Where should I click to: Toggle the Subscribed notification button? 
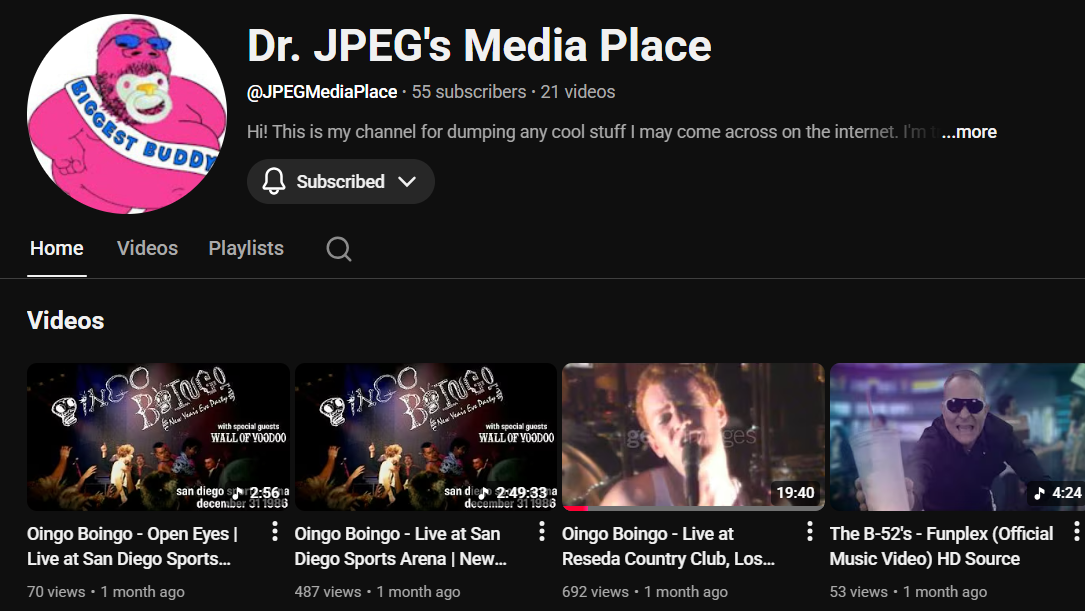tap(340, 182)
